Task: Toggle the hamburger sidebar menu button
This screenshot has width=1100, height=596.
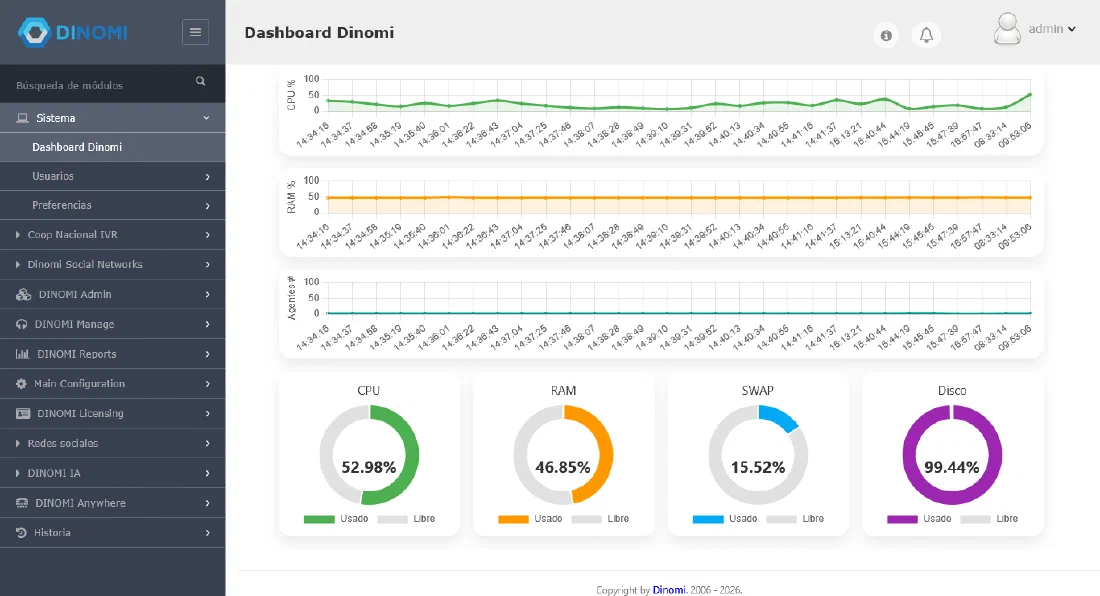Action: pyautogui.click(x=195, y=32)
